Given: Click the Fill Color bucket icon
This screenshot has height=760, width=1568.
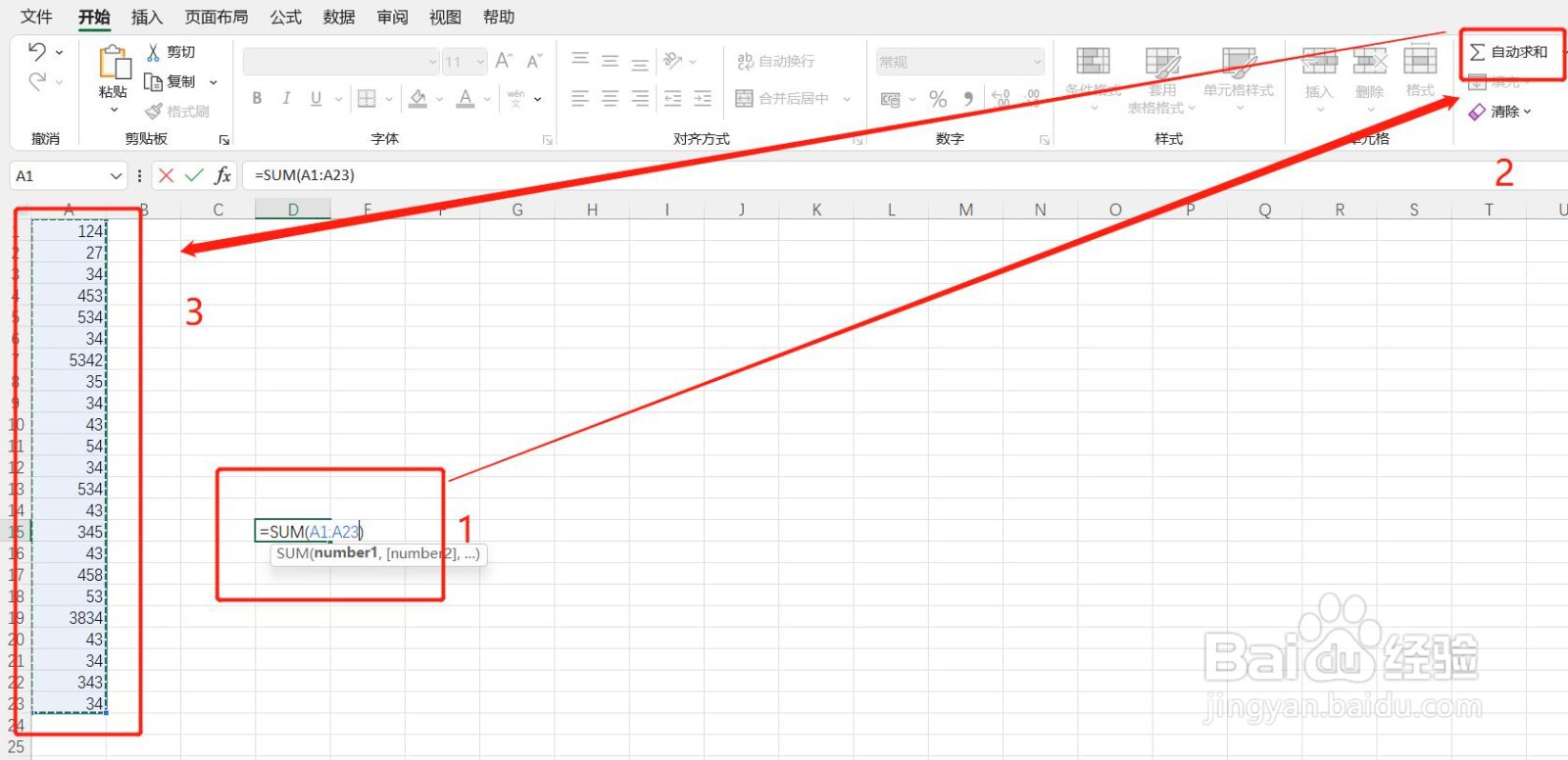Looking at the screenshot, I should pyautogui.click(x=418, y=98).
